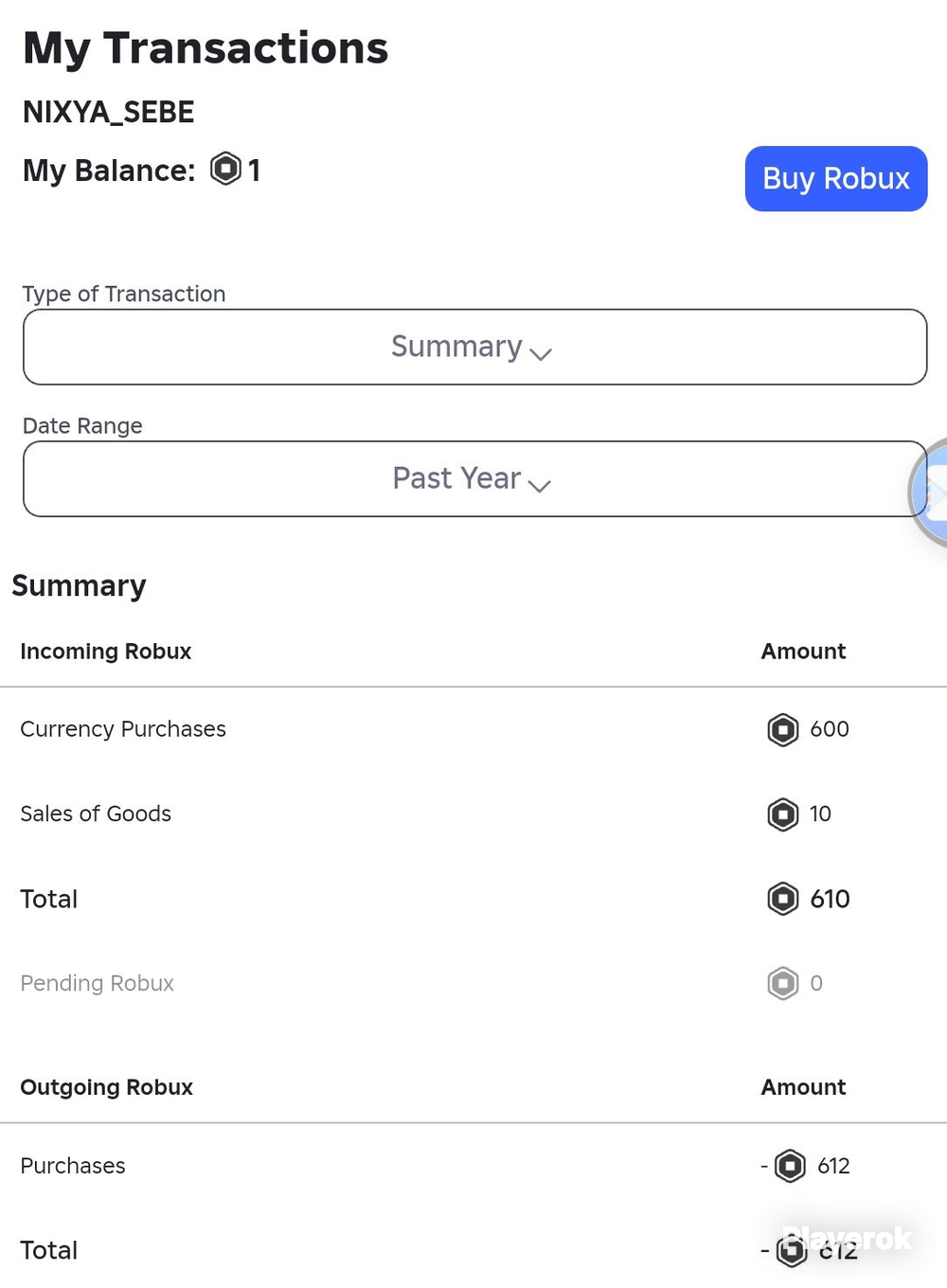Click the Robux icon next to 600
The height and width of the screenshot is (1288, 947).
pyautogui.click(x=783, y=729)
